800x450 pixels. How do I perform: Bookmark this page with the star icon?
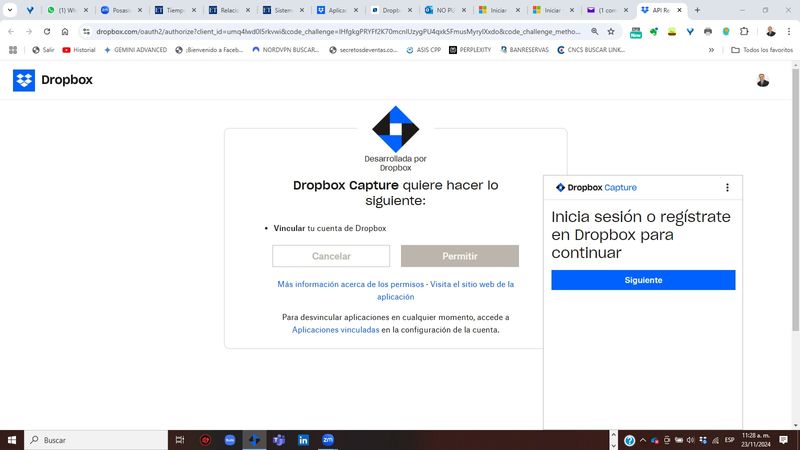click(611, 32)
